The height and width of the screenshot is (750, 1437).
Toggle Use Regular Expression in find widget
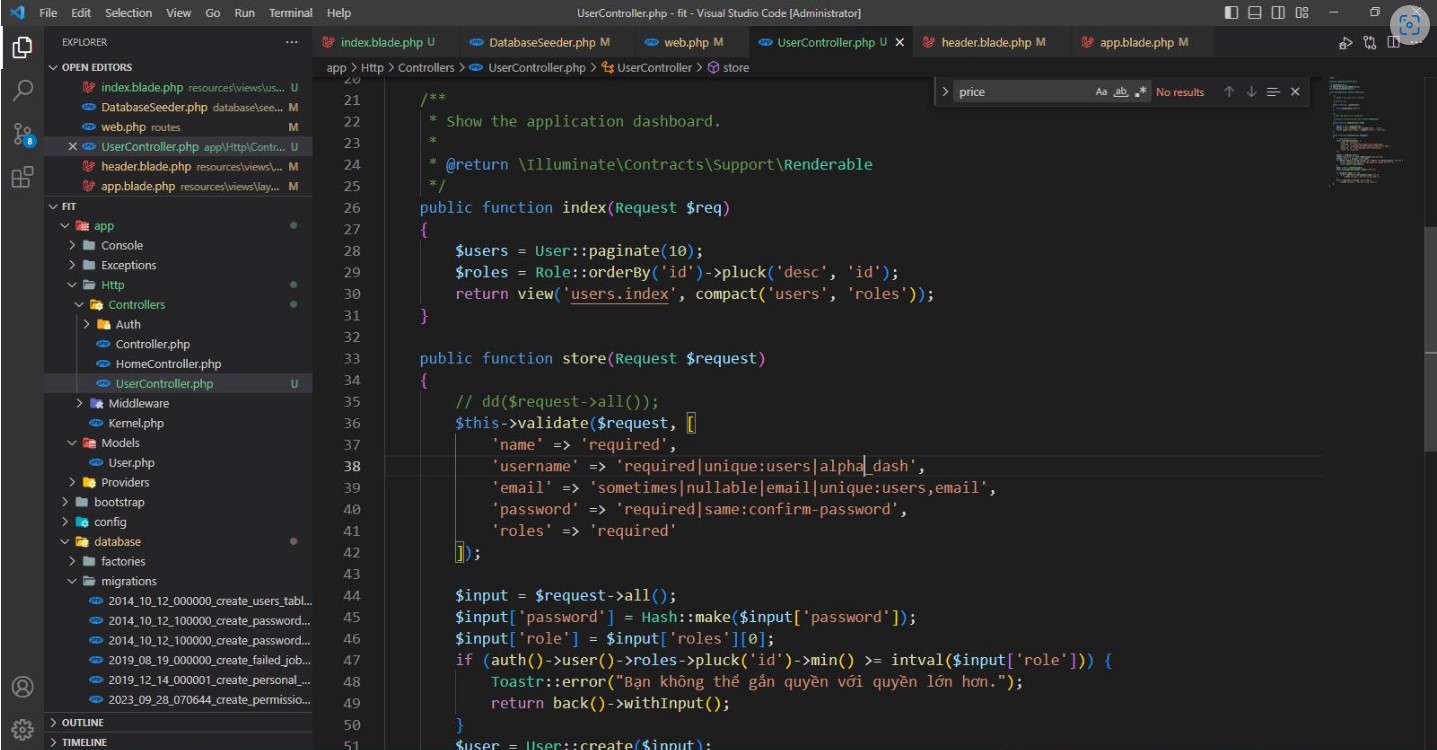point(1141,92)
